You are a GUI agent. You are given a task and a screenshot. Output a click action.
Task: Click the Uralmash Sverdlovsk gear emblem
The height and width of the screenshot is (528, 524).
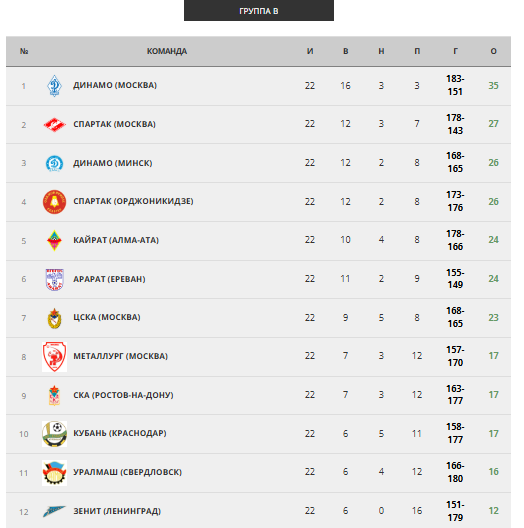[x=54, y=473]
